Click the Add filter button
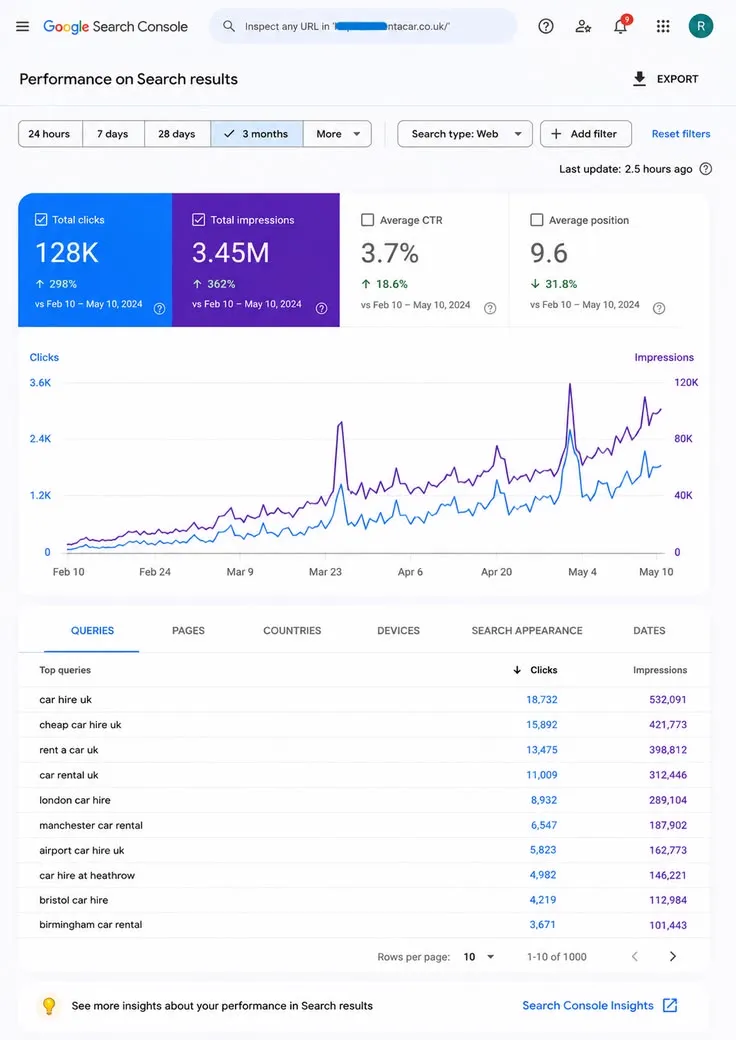This screenshot has width=736, height=1040. pyautogui.click(x=586, y=134)
